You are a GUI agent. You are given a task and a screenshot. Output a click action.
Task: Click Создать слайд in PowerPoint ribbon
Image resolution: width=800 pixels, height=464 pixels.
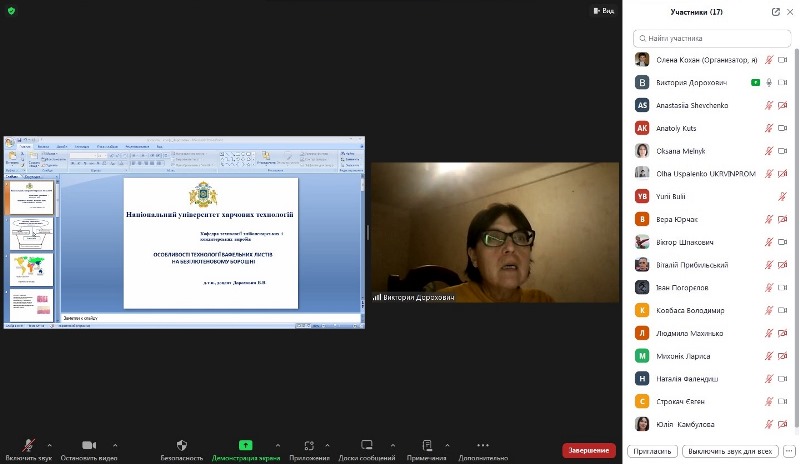tap(34, 159)
